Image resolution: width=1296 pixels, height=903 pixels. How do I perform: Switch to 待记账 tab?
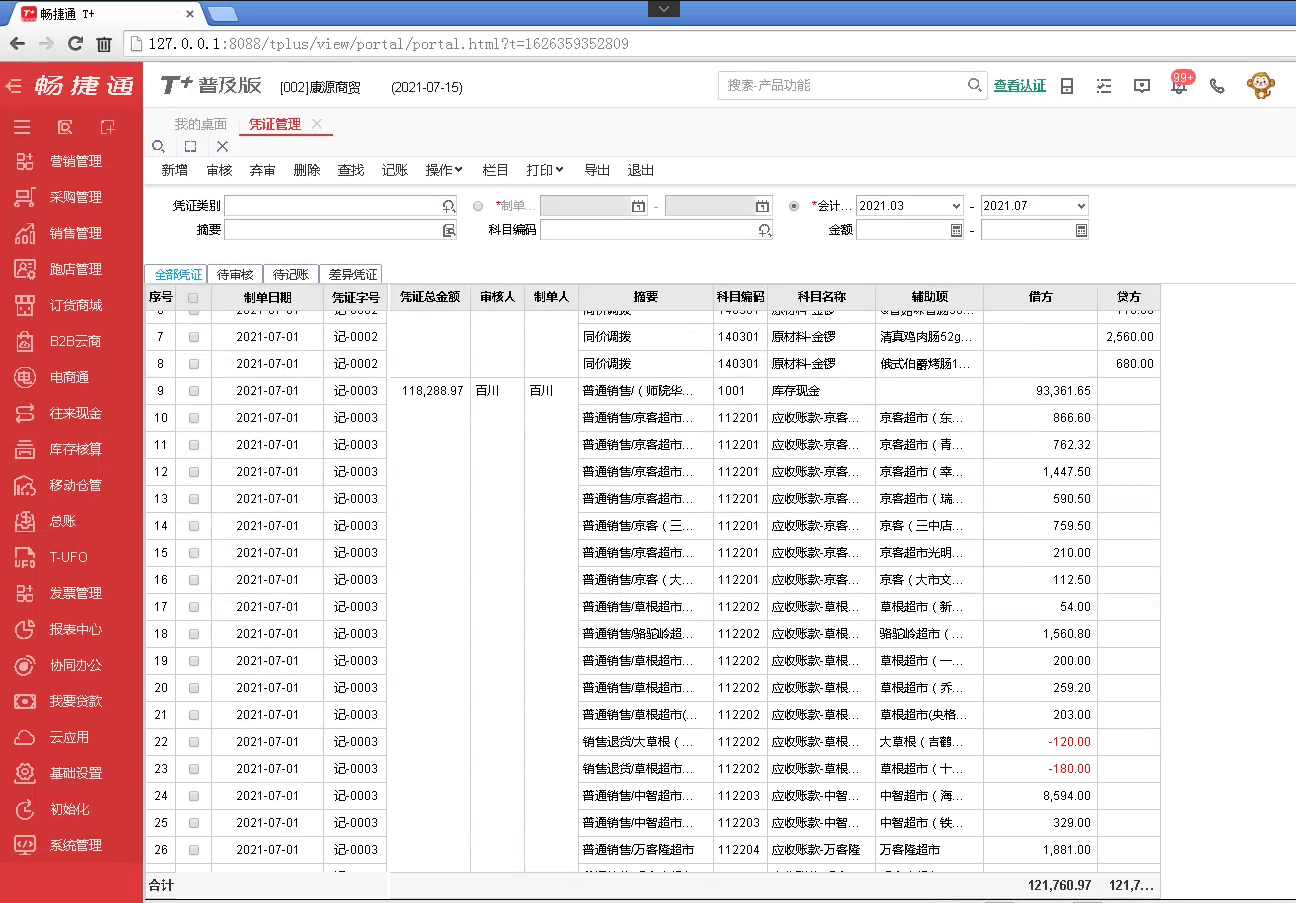pyautogui.click(x=291, y=274)
